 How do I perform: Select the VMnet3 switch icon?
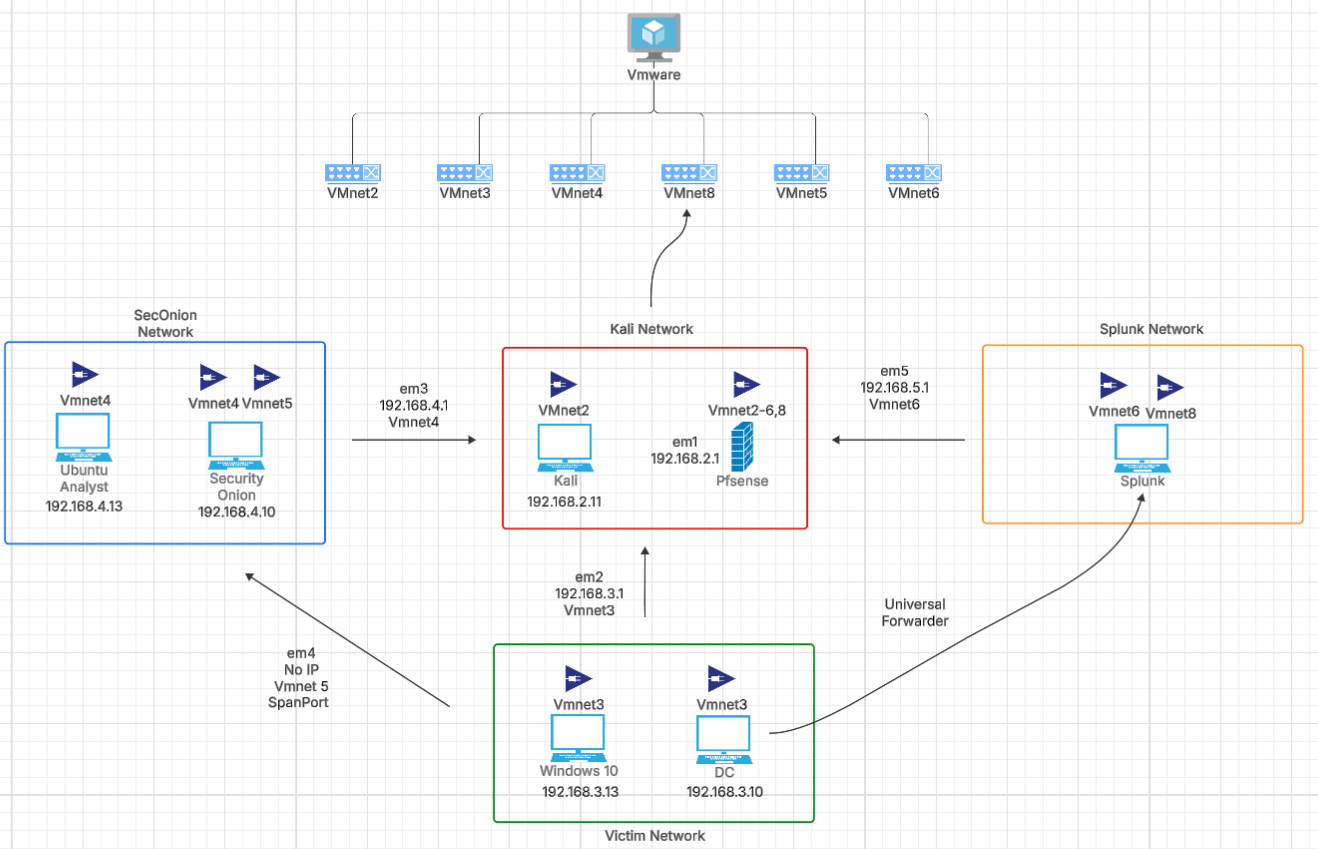click(x=464, y=173)
